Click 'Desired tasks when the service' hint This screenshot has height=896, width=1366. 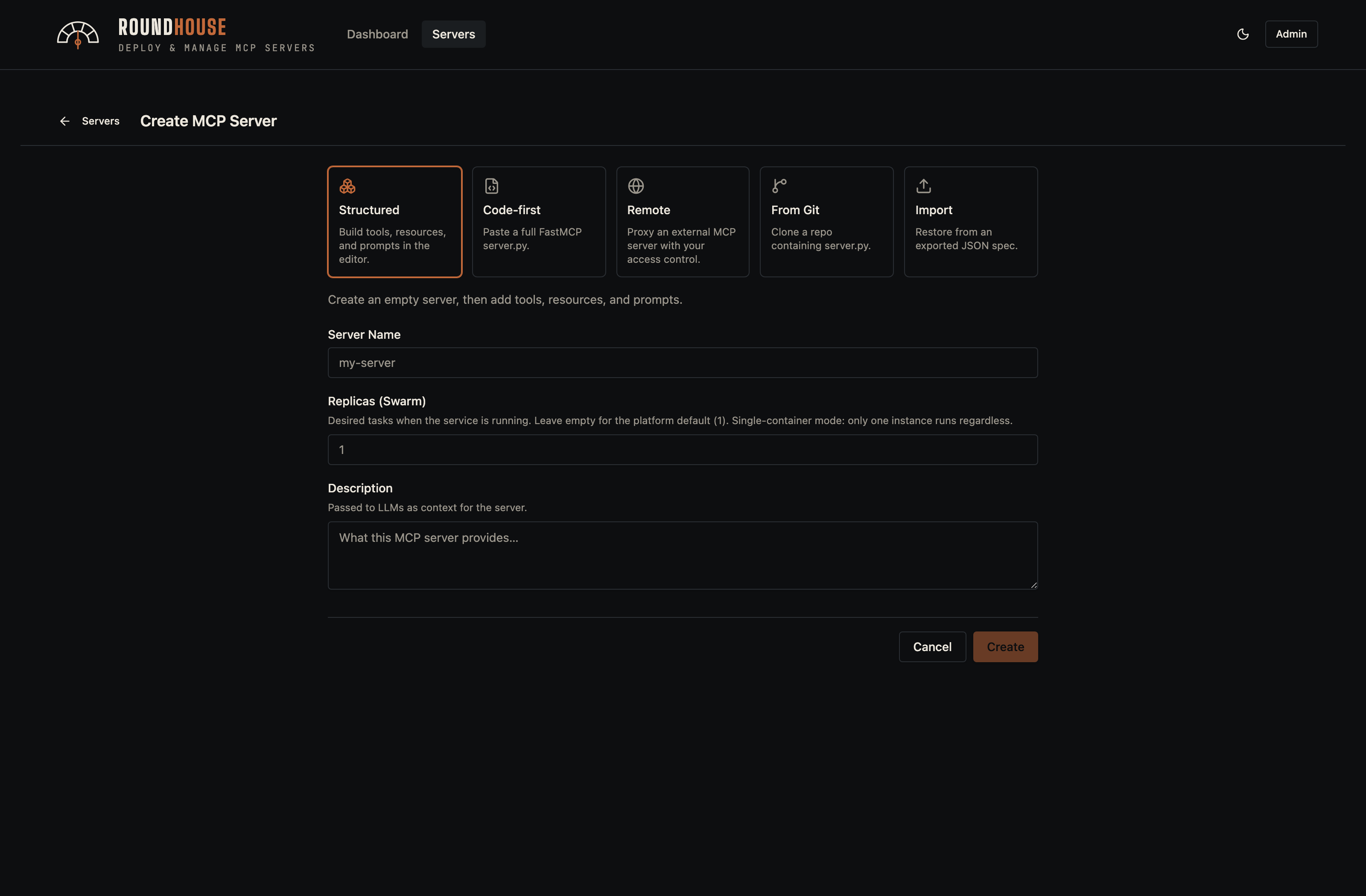pos(670,420)
